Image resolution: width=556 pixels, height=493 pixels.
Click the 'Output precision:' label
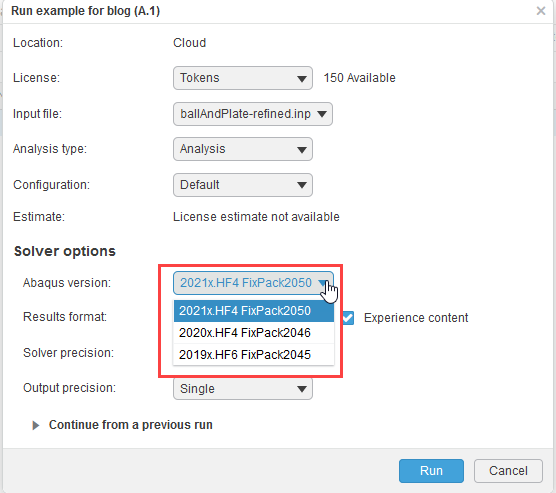tap(70, 388)
